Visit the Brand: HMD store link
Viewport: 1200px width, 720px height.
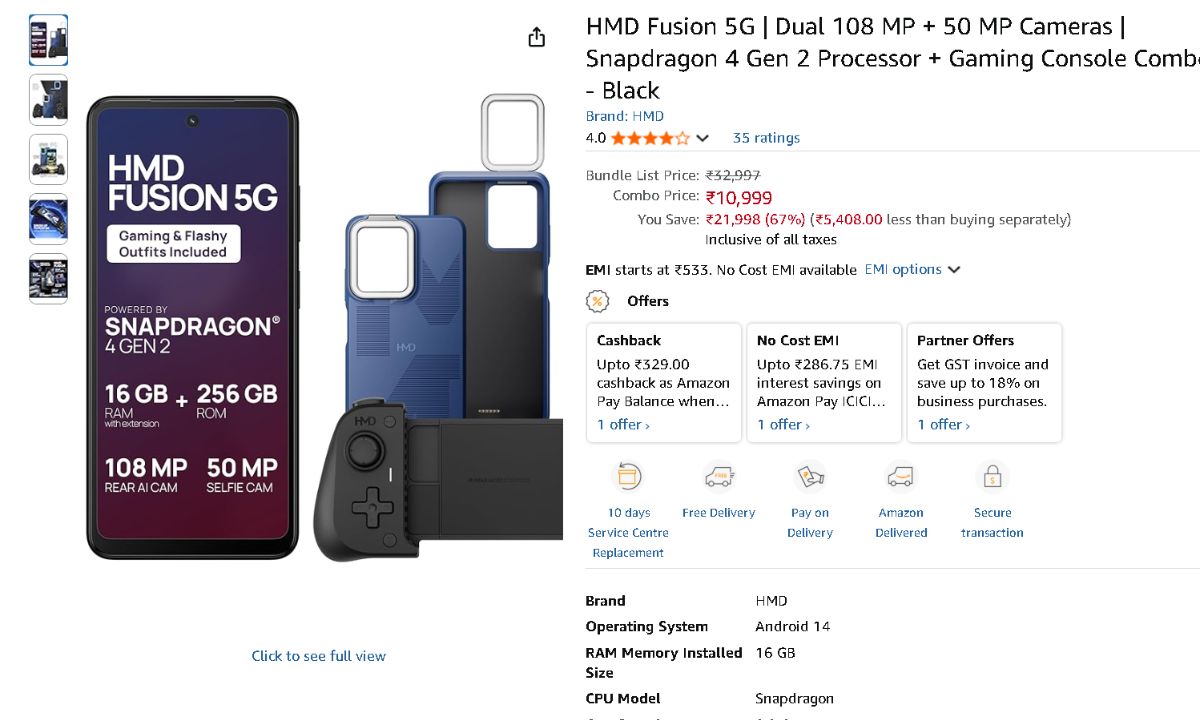(x=624, y=116)
